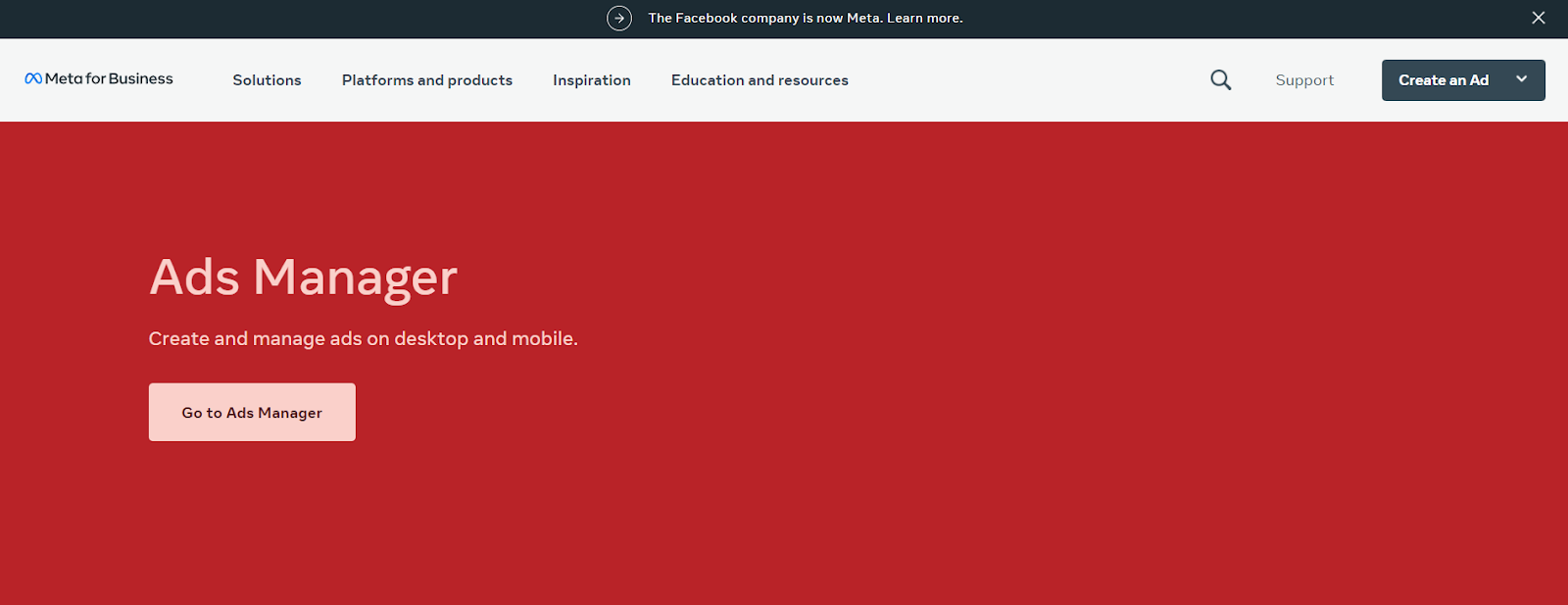Open the Support link
This screenshot has width=1568, height=605.
pos(1304,80)
